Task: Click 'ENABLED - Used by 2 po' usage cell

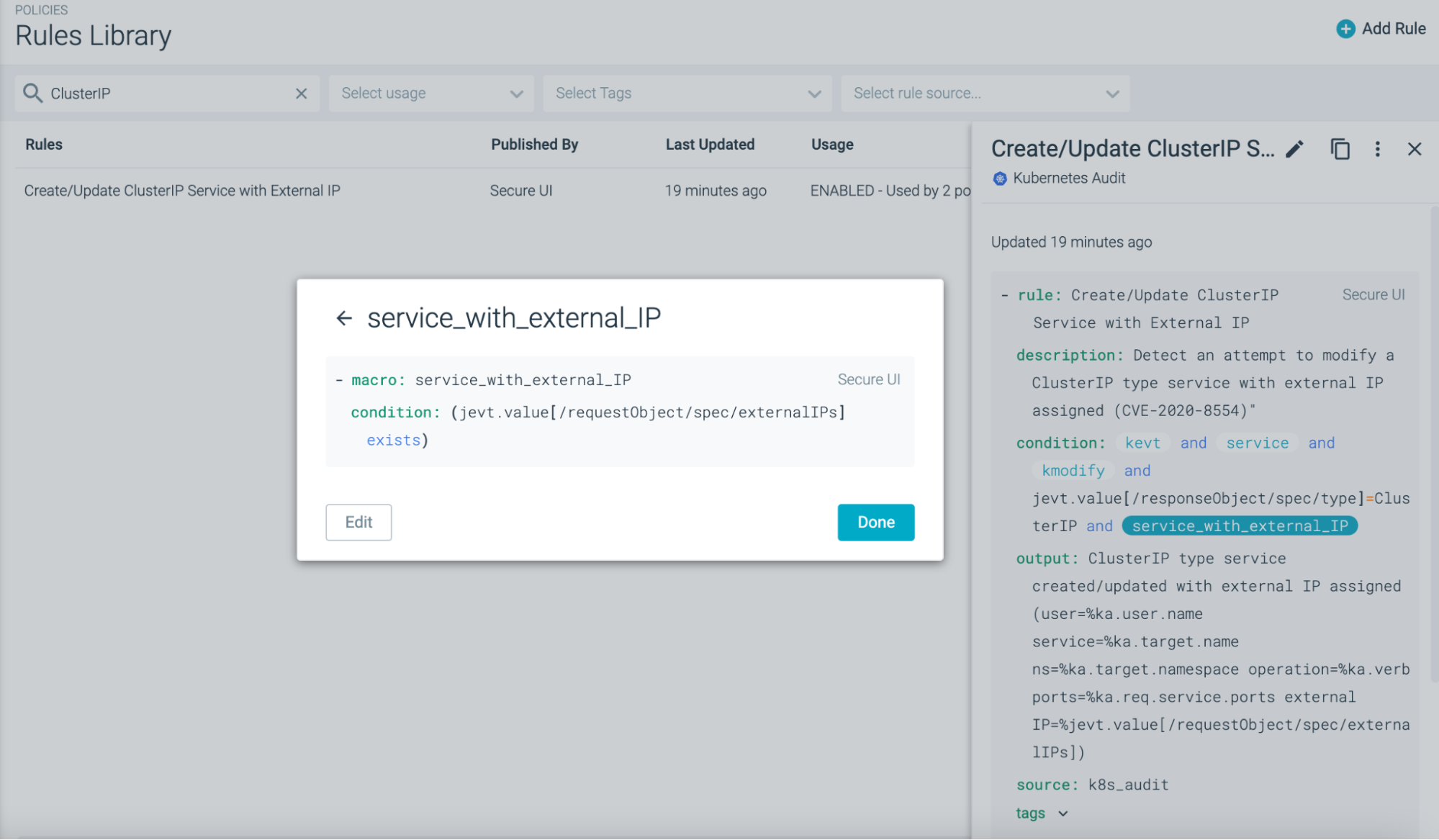Action: 890,191
